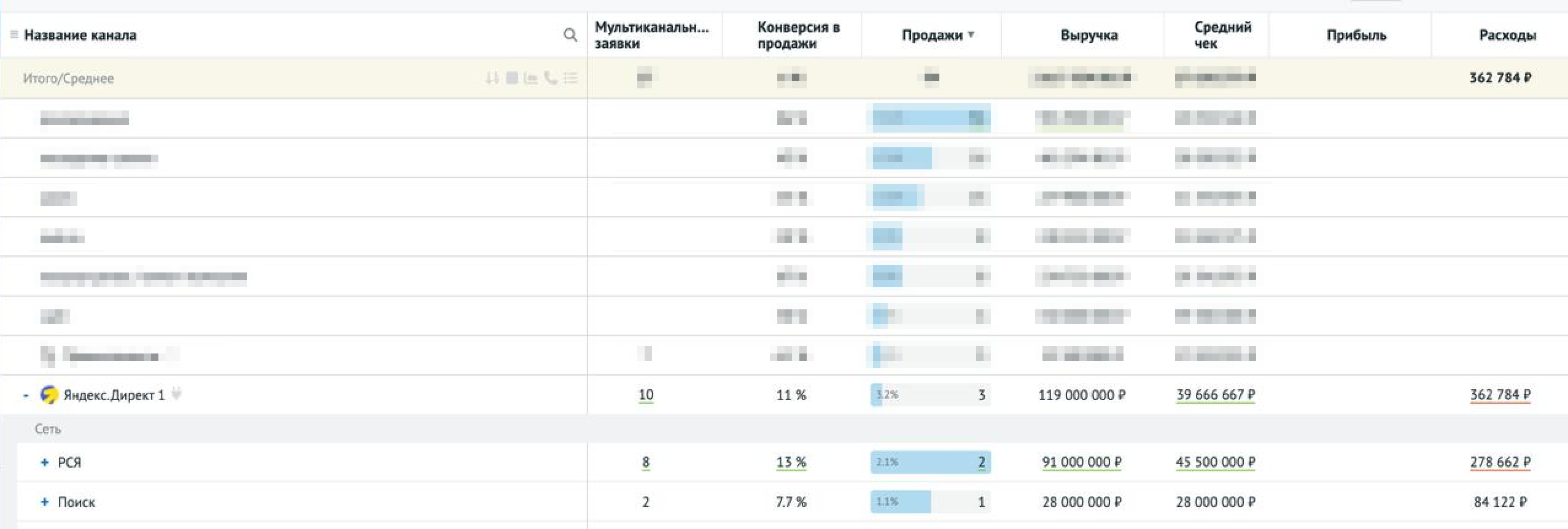The height and width of the screenshot is (529, 1568).
Task: Click the Расходы column header
Action: click(1507, 35)
